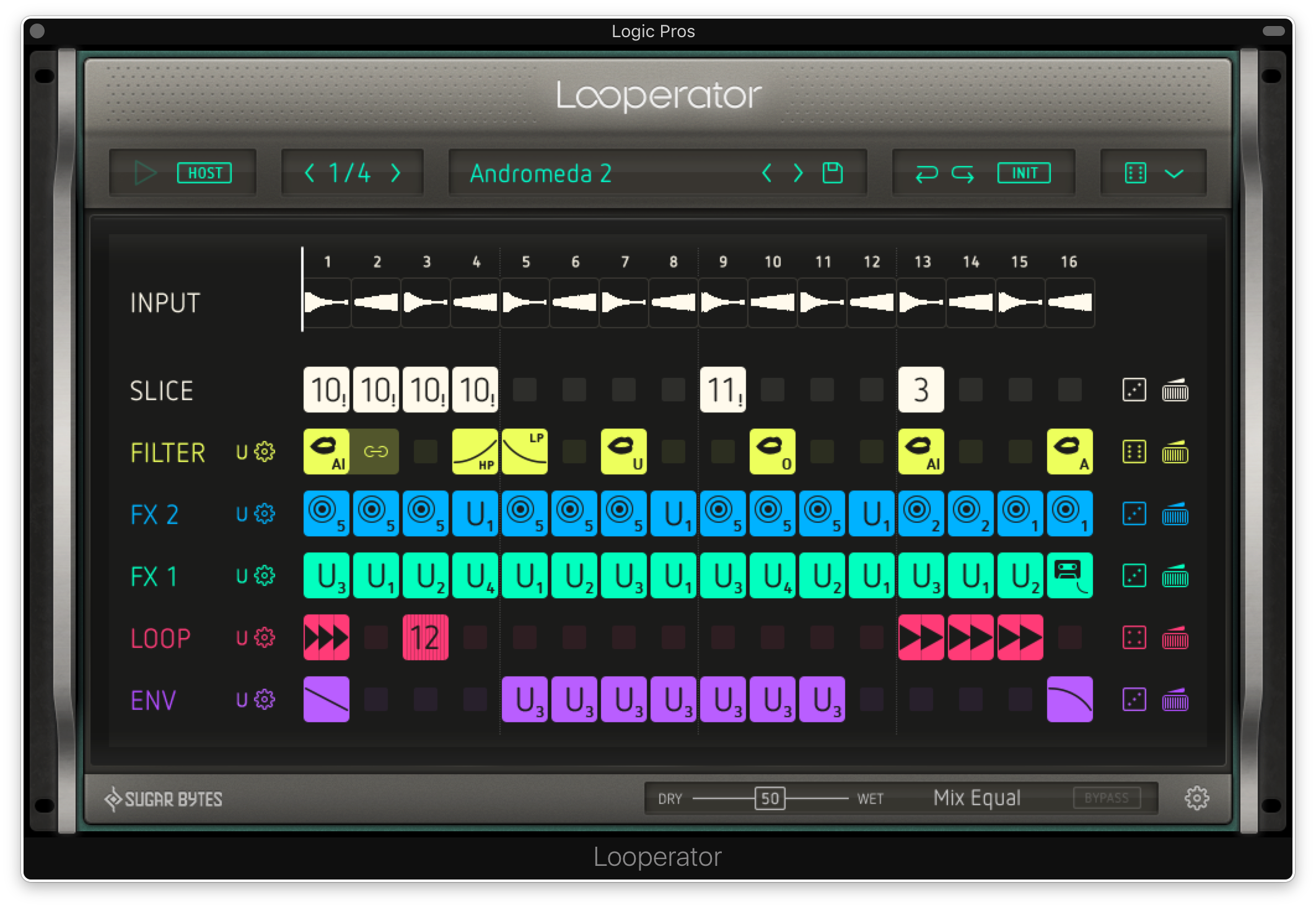Select the slice cell showing 11 on step 9
This screenshot has height=908, width=1316.
722,390
